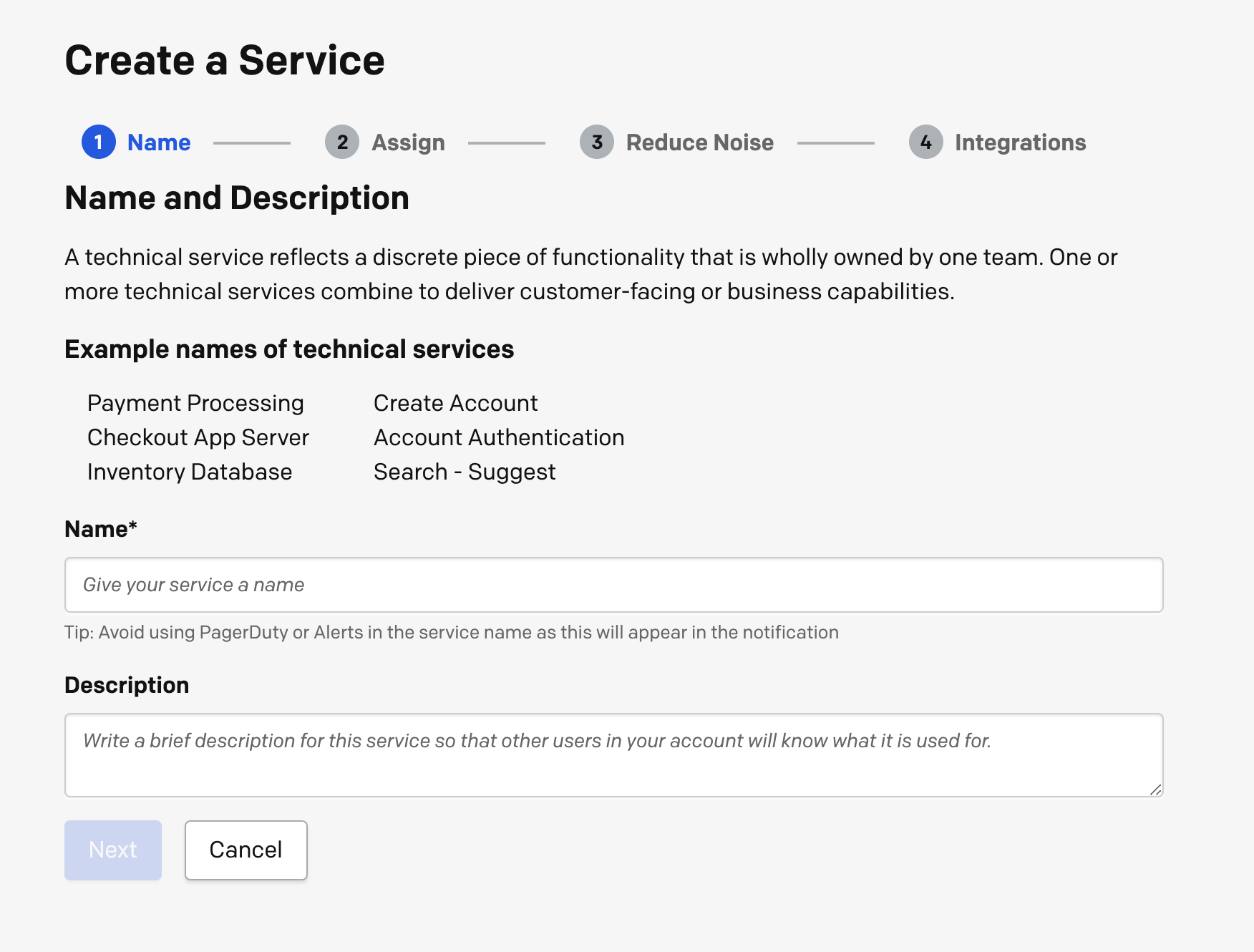
Task: Click 'Example names of technical services' heading
Action: pos(289,349)
